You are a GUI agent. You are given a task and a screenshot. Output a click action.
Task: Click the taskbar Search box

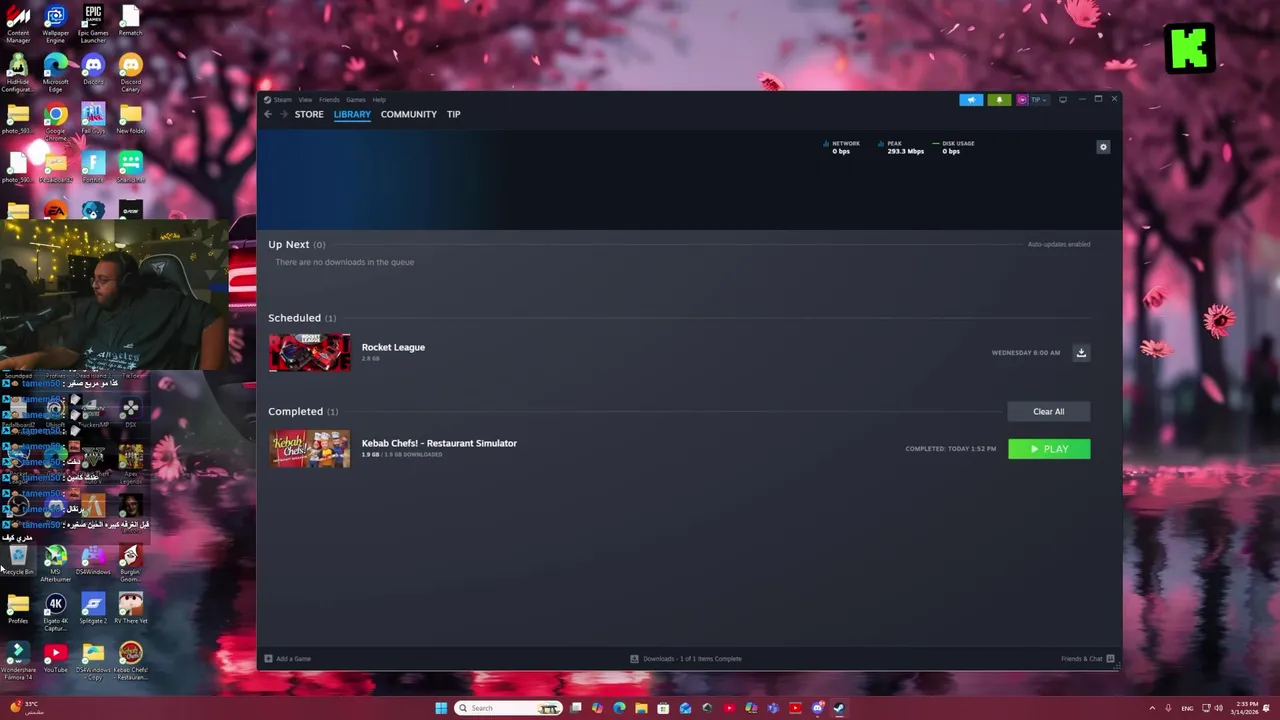coord(508,708)
